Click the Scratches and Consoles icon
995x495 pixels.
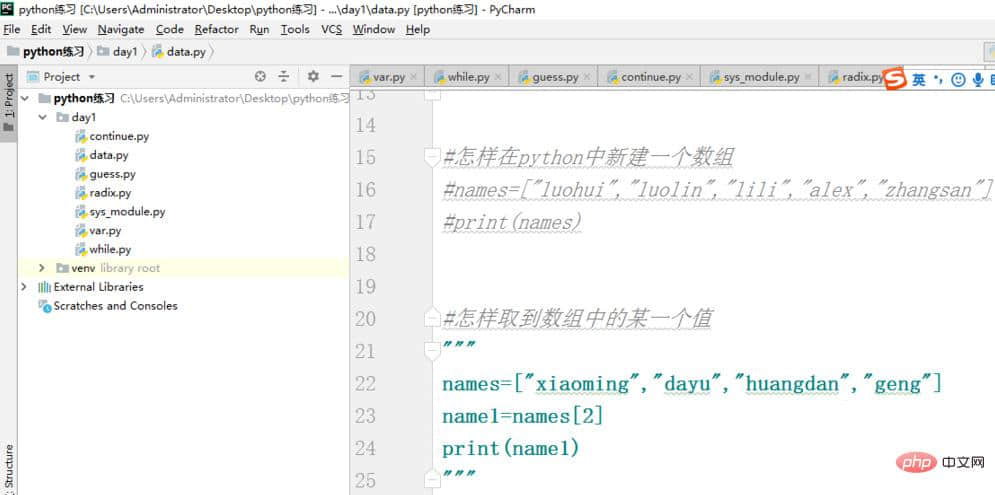tap(44, 306)
